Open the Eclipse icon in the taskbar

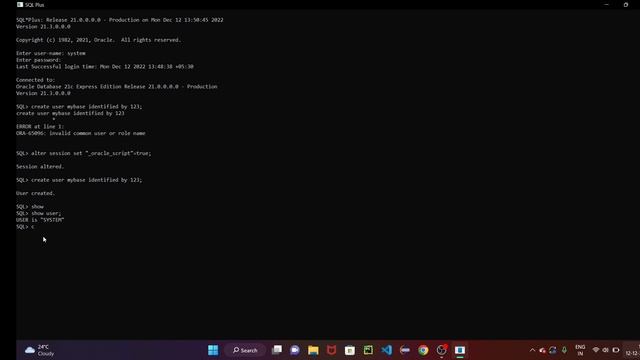coord(405,350)
